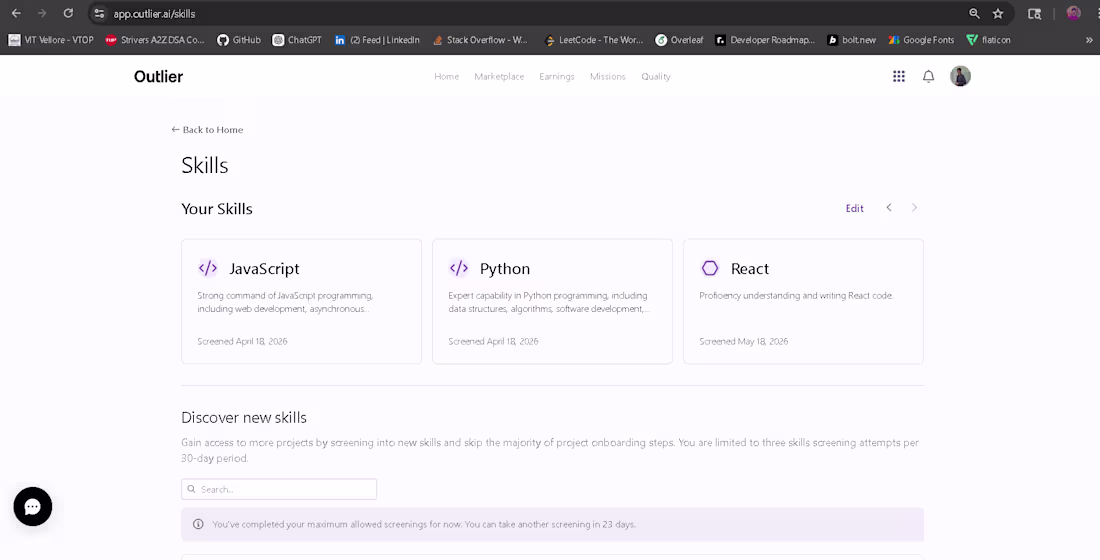Open the Quality nav item
The height and width of the screenshot is (560, 1100).
(656, 76)
